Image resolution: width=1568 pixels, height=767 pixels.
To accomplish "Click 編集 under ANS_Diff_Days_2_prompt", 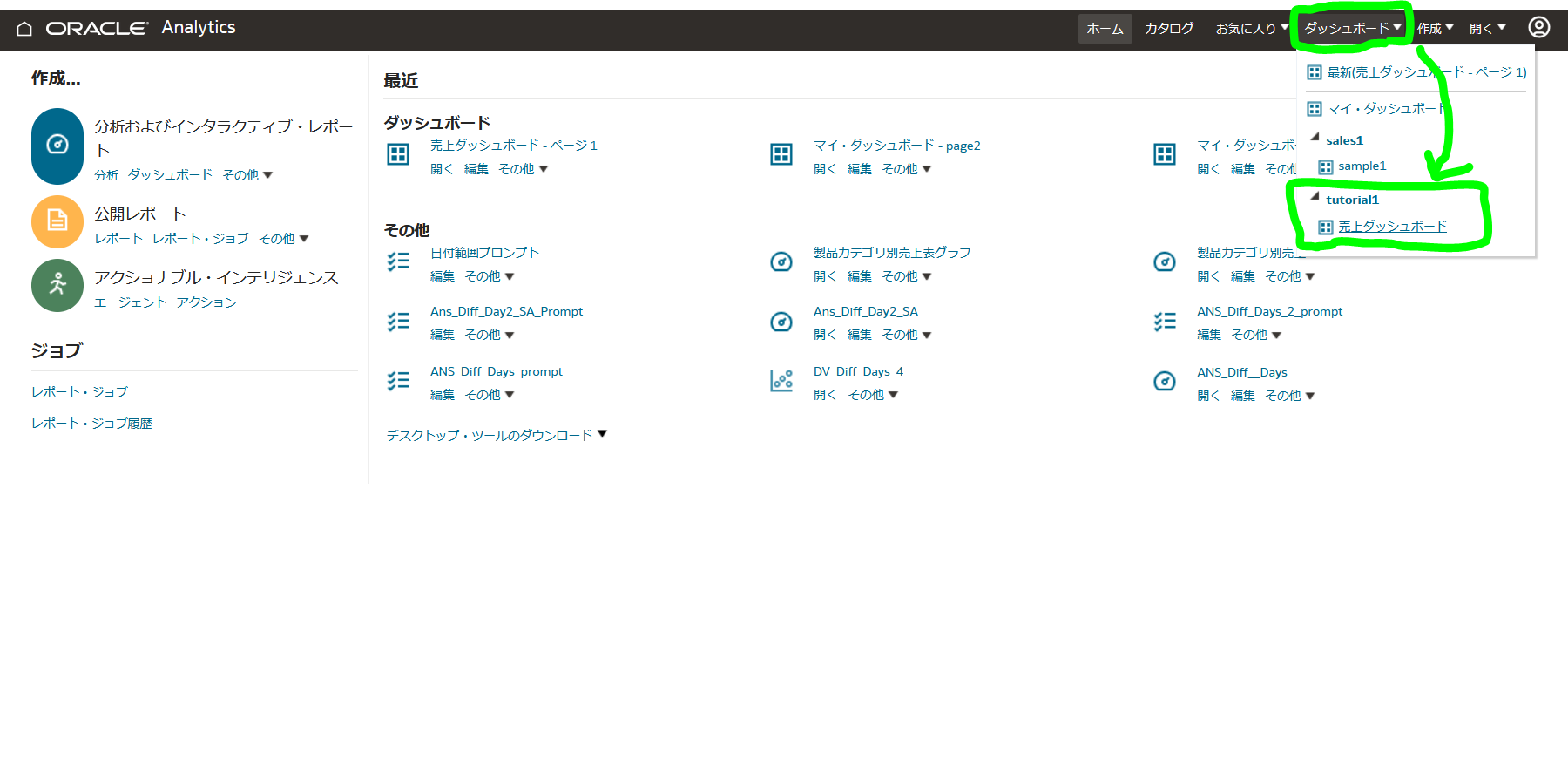I will 1208,335.
